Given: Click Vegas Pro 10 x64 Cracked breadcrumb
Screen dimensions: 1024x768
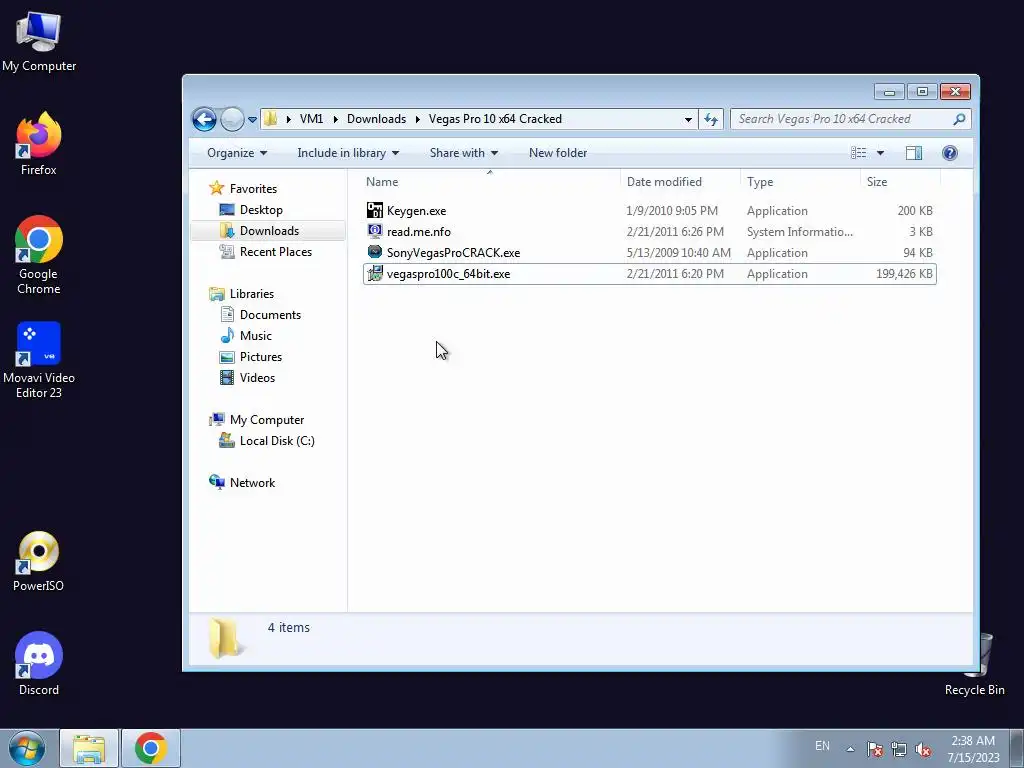Looking at the screenshot, I should click(x=495, y=119).
